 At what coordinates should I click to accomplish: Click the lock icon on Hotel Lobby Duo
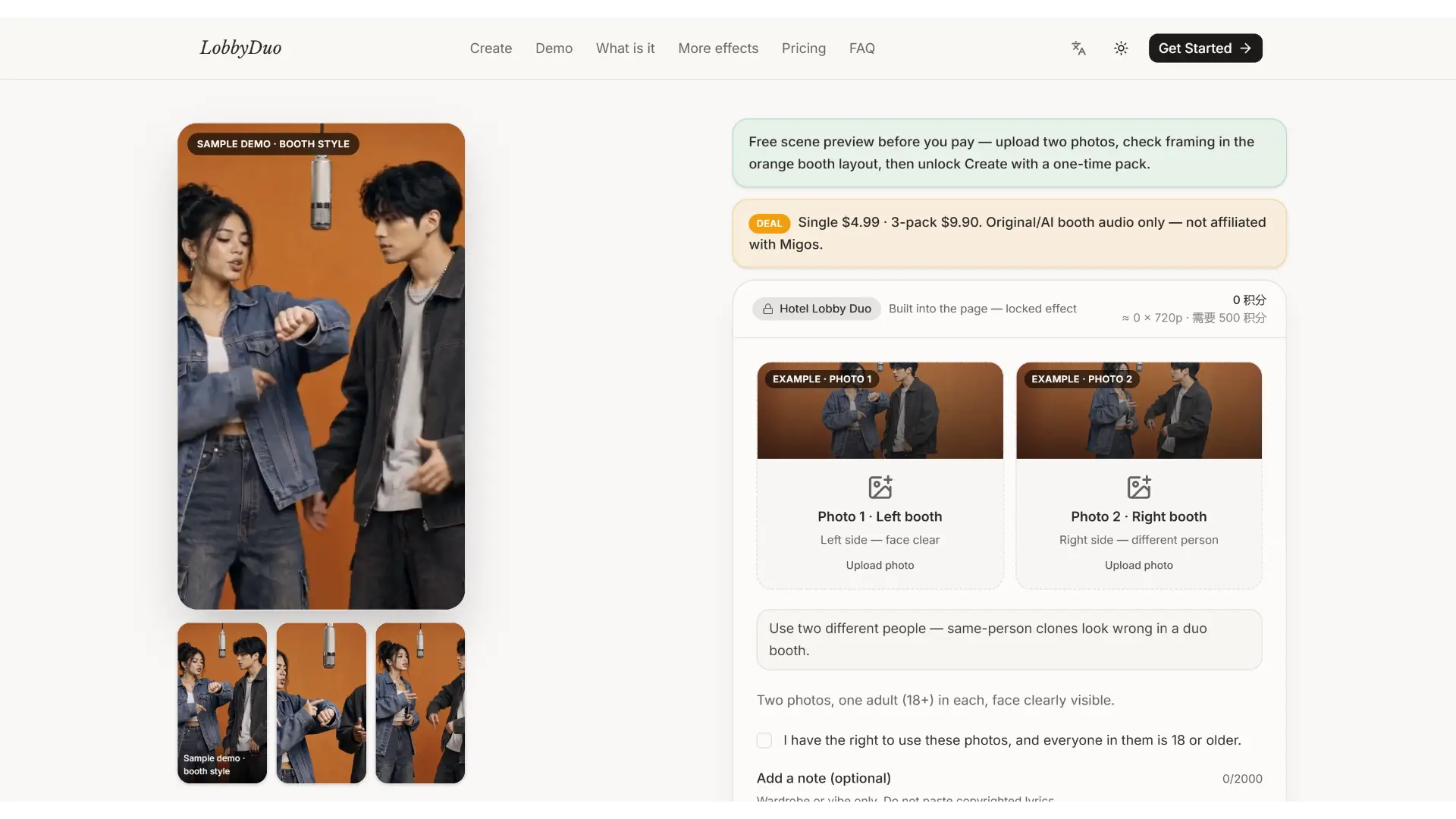coord(767,309)
